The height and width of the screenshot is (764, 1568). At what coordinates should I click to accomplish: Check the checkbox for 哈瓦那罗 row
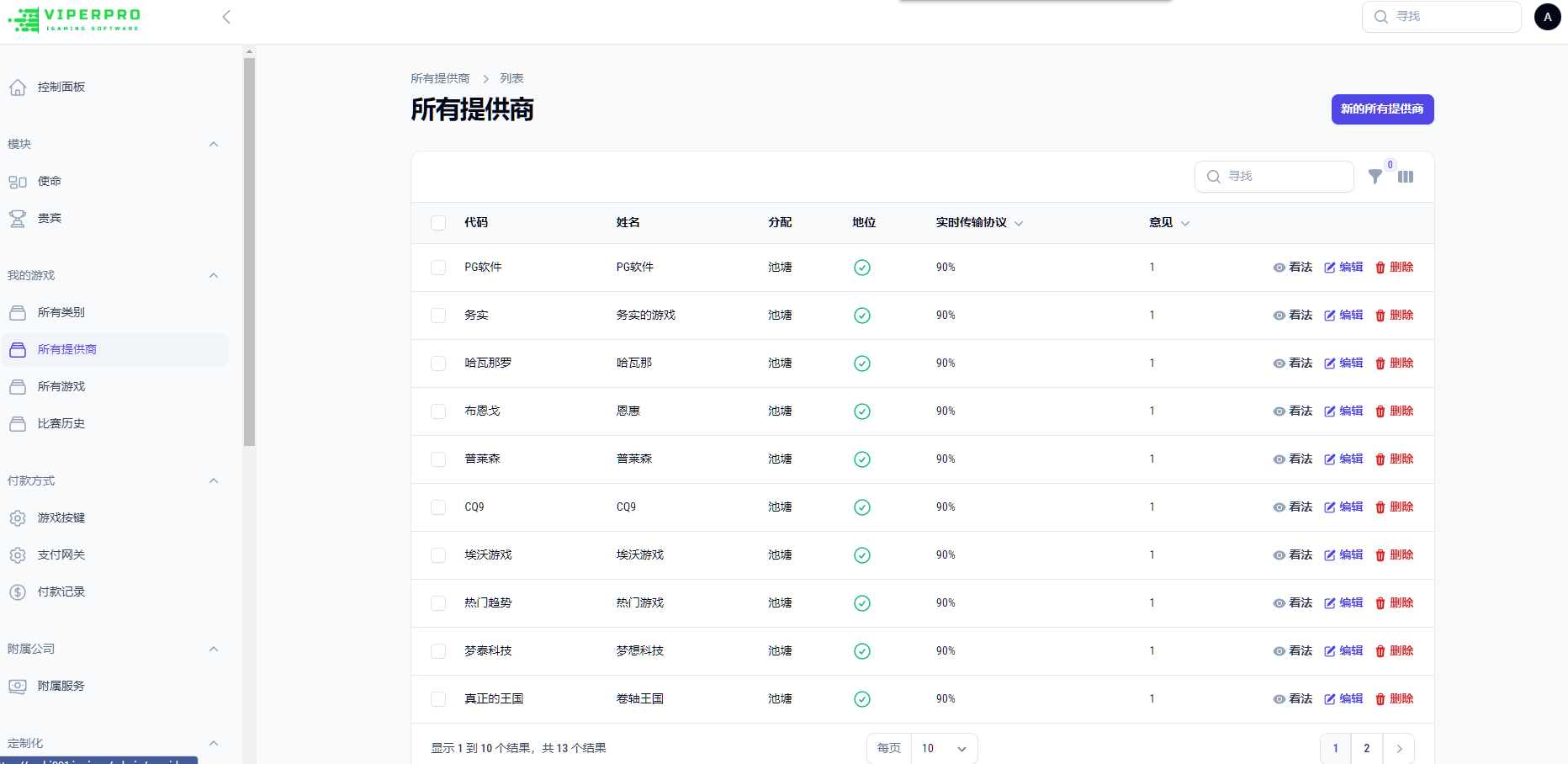(x=438, y=363)
